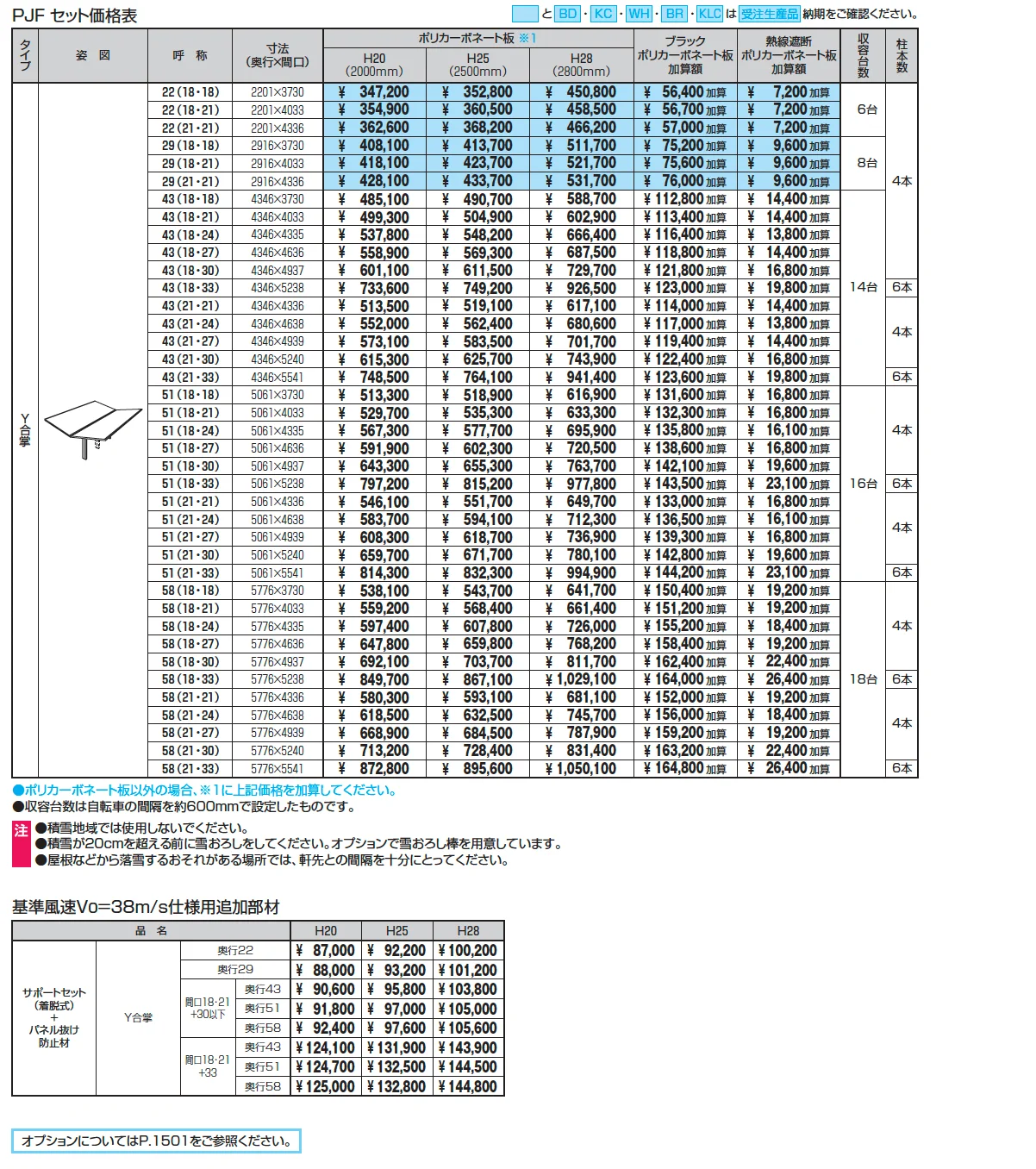Screen dimensions: 1036x1169
Task: Click the BR color code badge
Action: [675, 14]
